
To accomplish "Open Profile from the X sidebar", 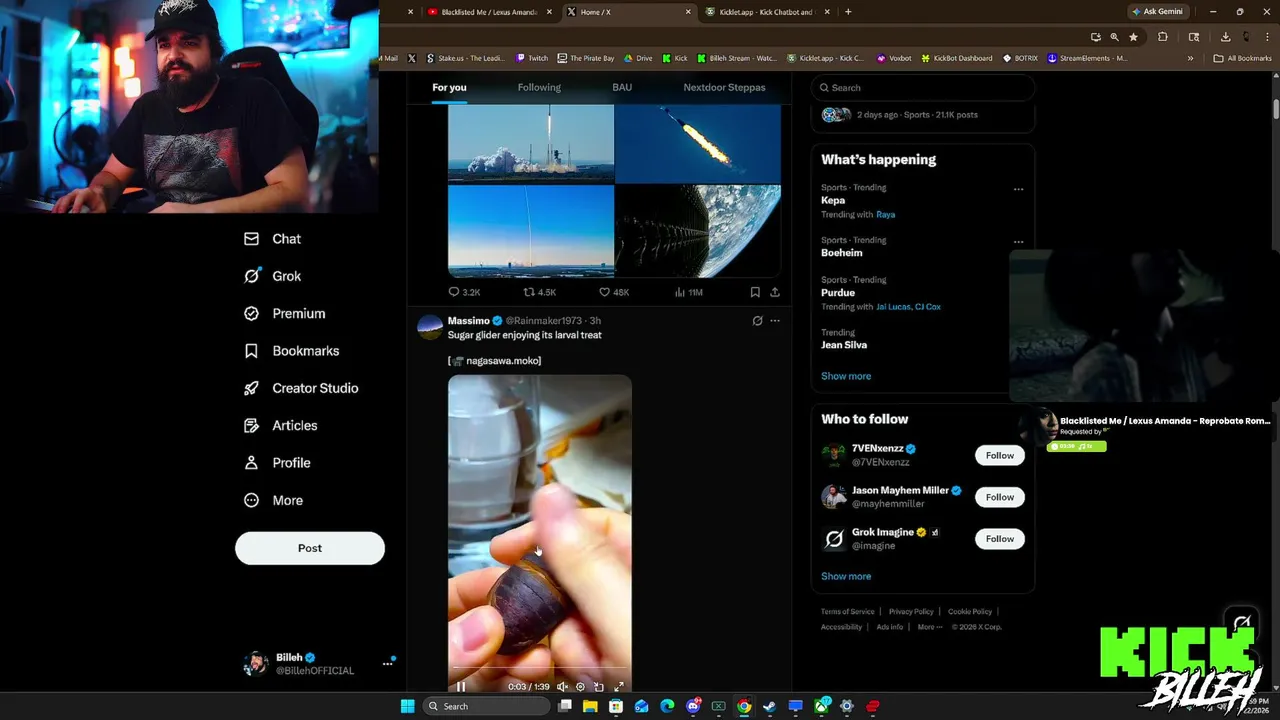I will point(278,463).
